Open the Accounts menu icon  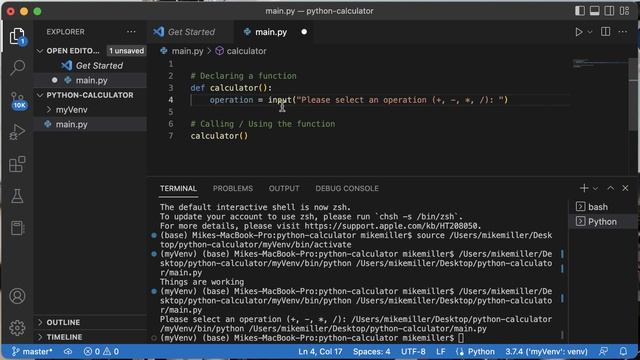(17, 296)
